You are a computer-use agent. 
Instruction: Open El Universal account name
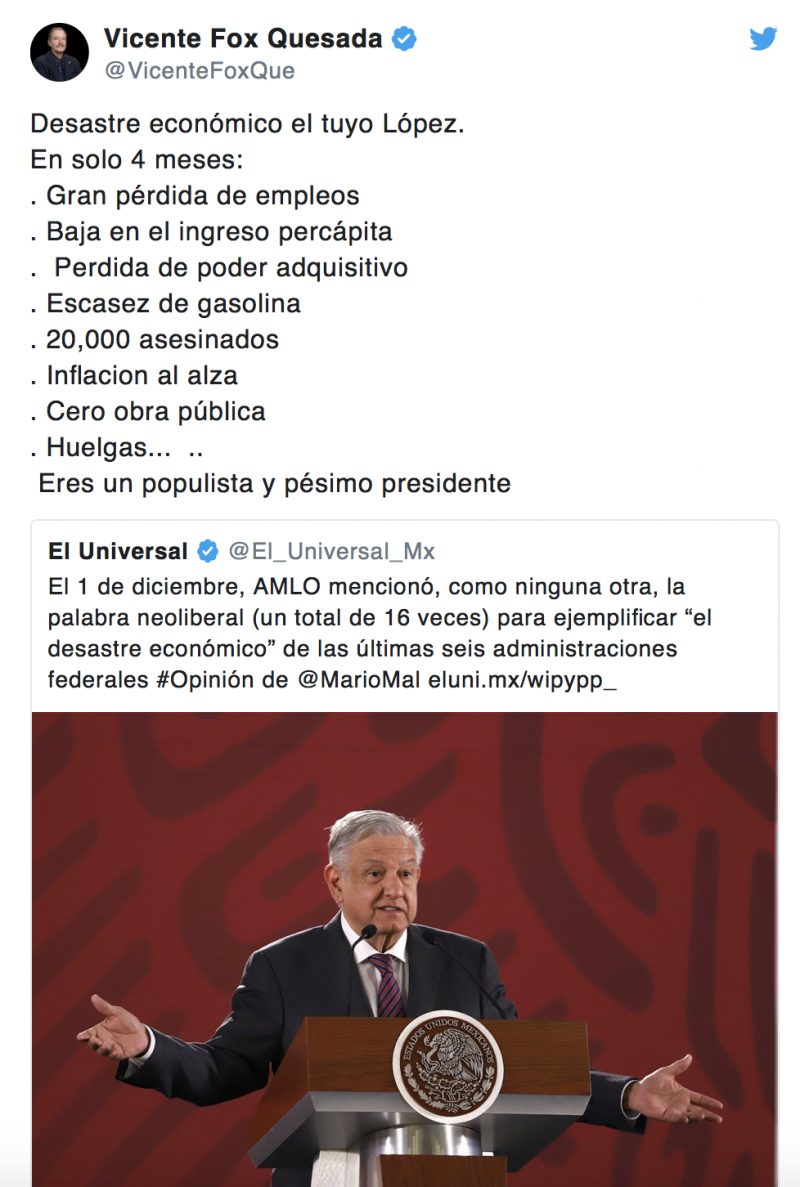[x=118, y=551]
